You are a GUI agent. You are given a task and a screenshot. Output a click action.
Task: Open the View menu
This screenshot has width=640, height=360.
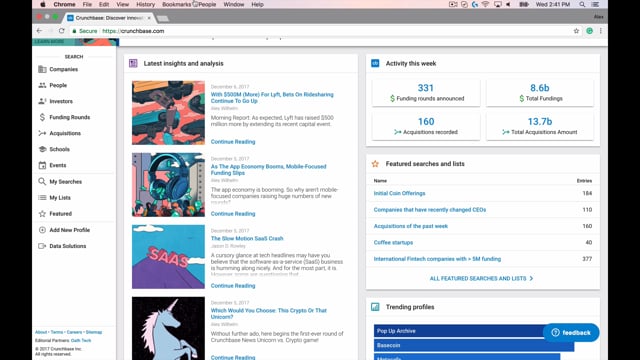(x=122, y=4)
